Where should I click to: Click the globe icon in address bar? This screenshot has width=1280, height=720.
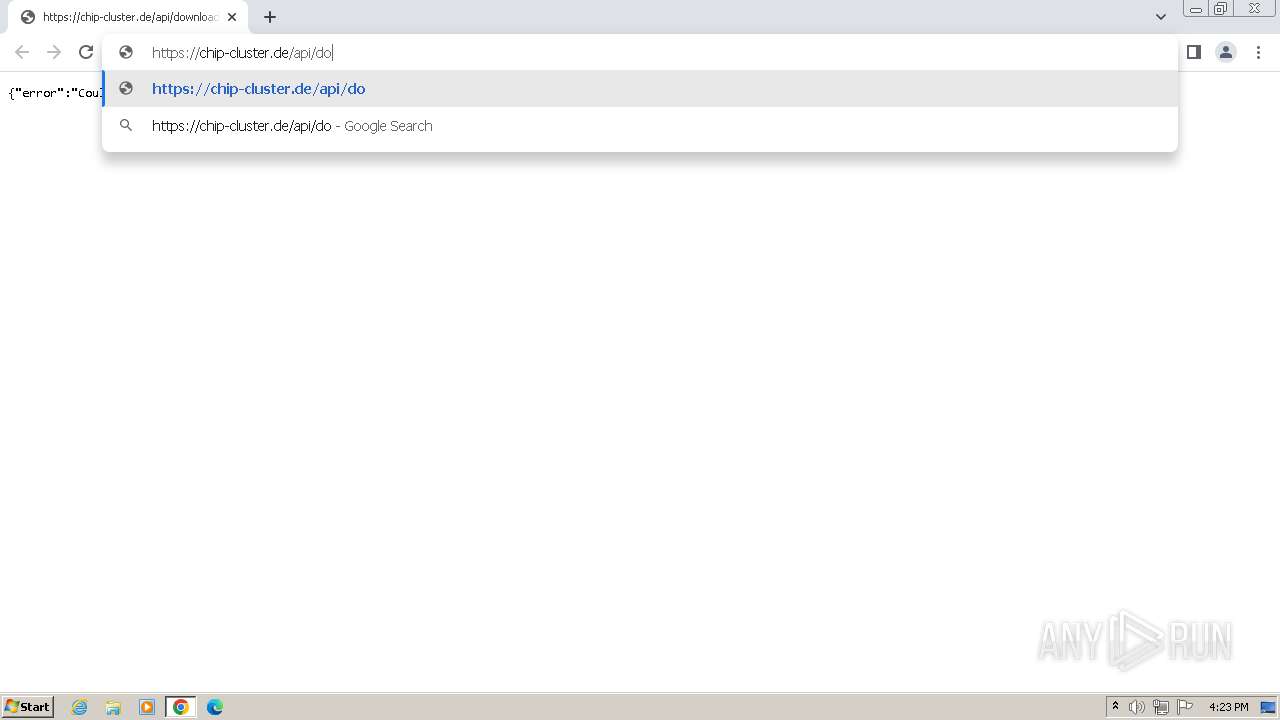coord(126,52)
